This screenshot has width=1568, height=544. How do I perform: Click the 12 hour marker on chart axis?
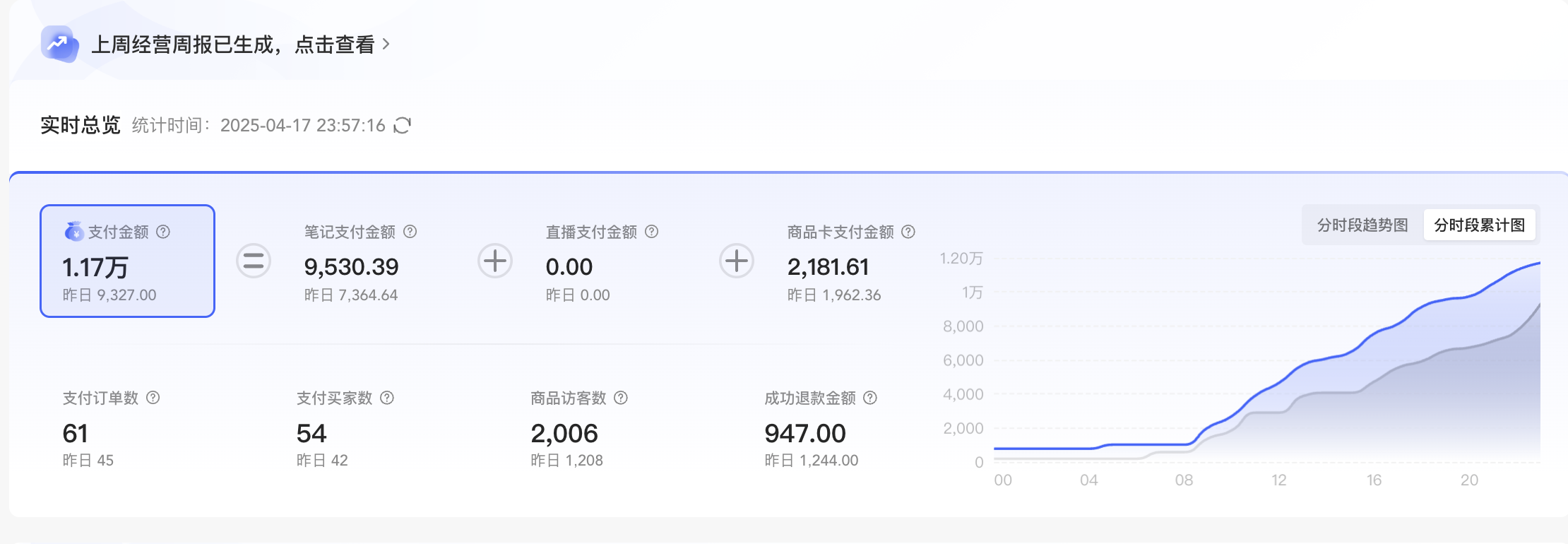click(1278, 480)
